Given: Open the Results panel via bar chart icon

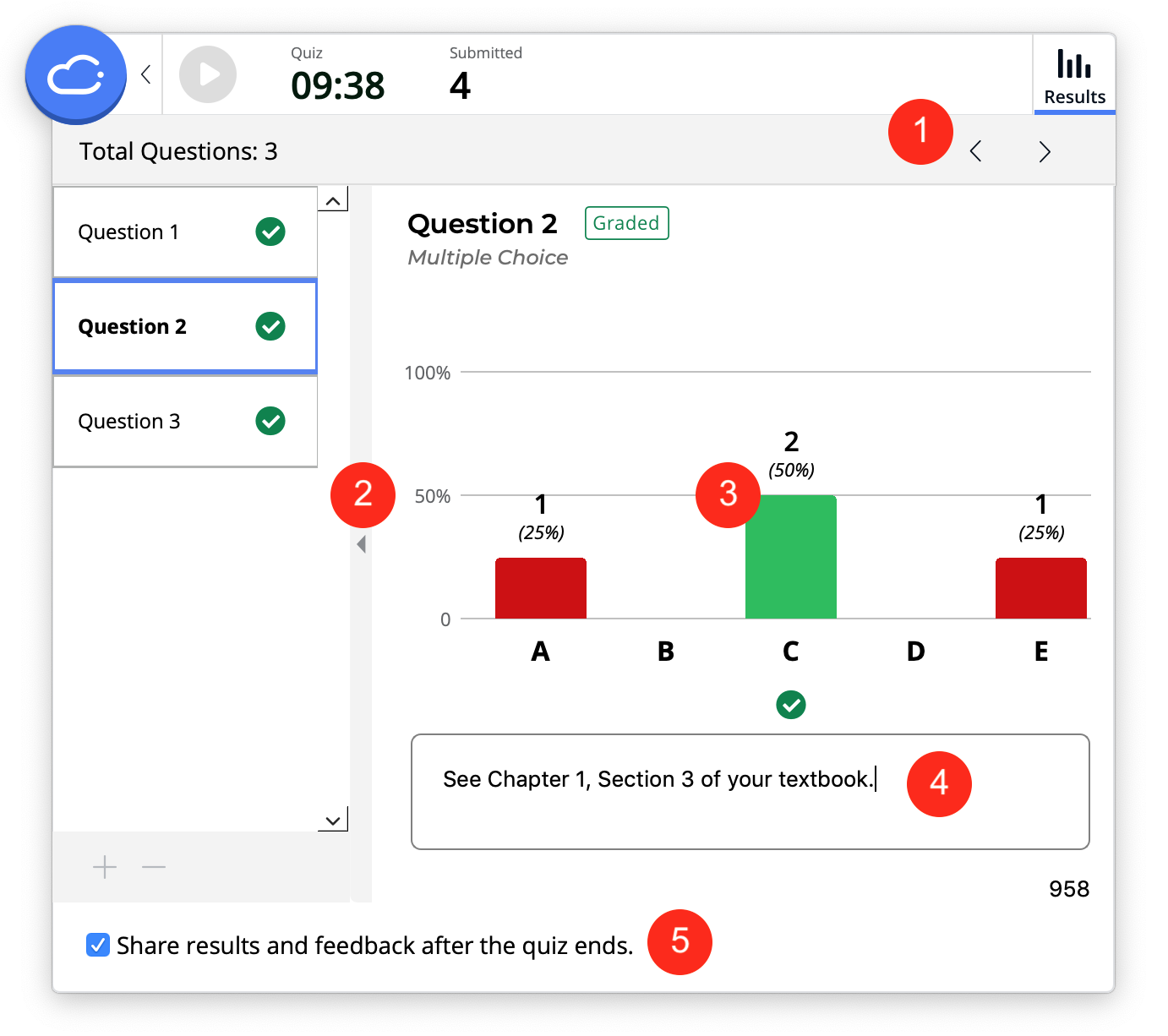Looking at the screenshot, I should point(1073,63).
